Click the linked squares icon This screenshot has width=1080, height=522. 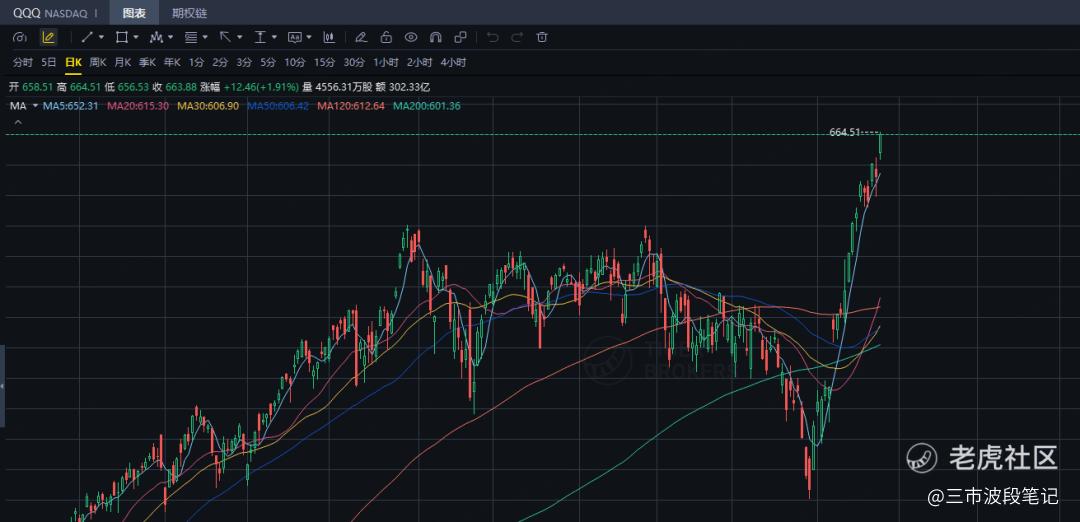[461, 37]
